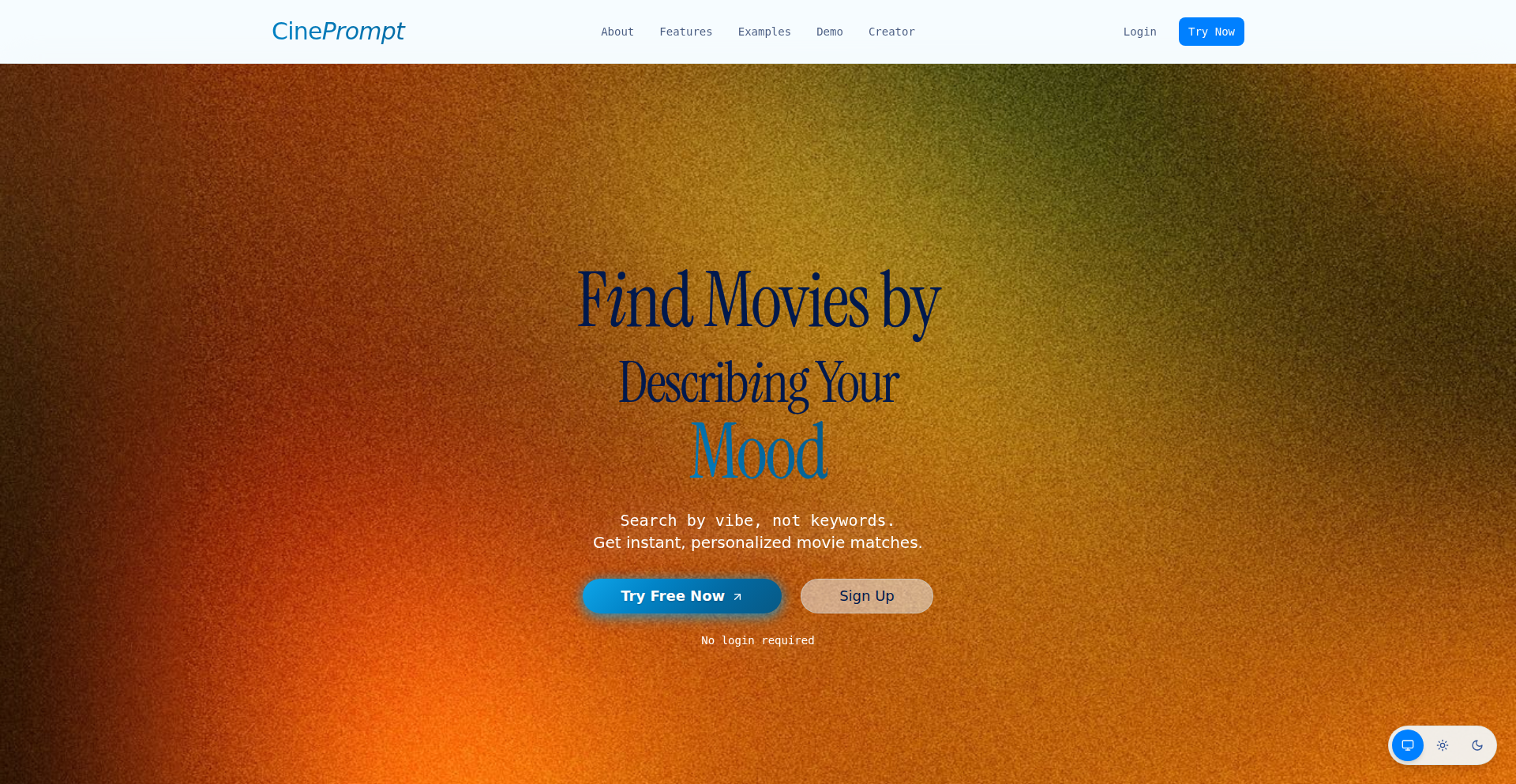Click the Sign Up button

(x=867, y=596)
